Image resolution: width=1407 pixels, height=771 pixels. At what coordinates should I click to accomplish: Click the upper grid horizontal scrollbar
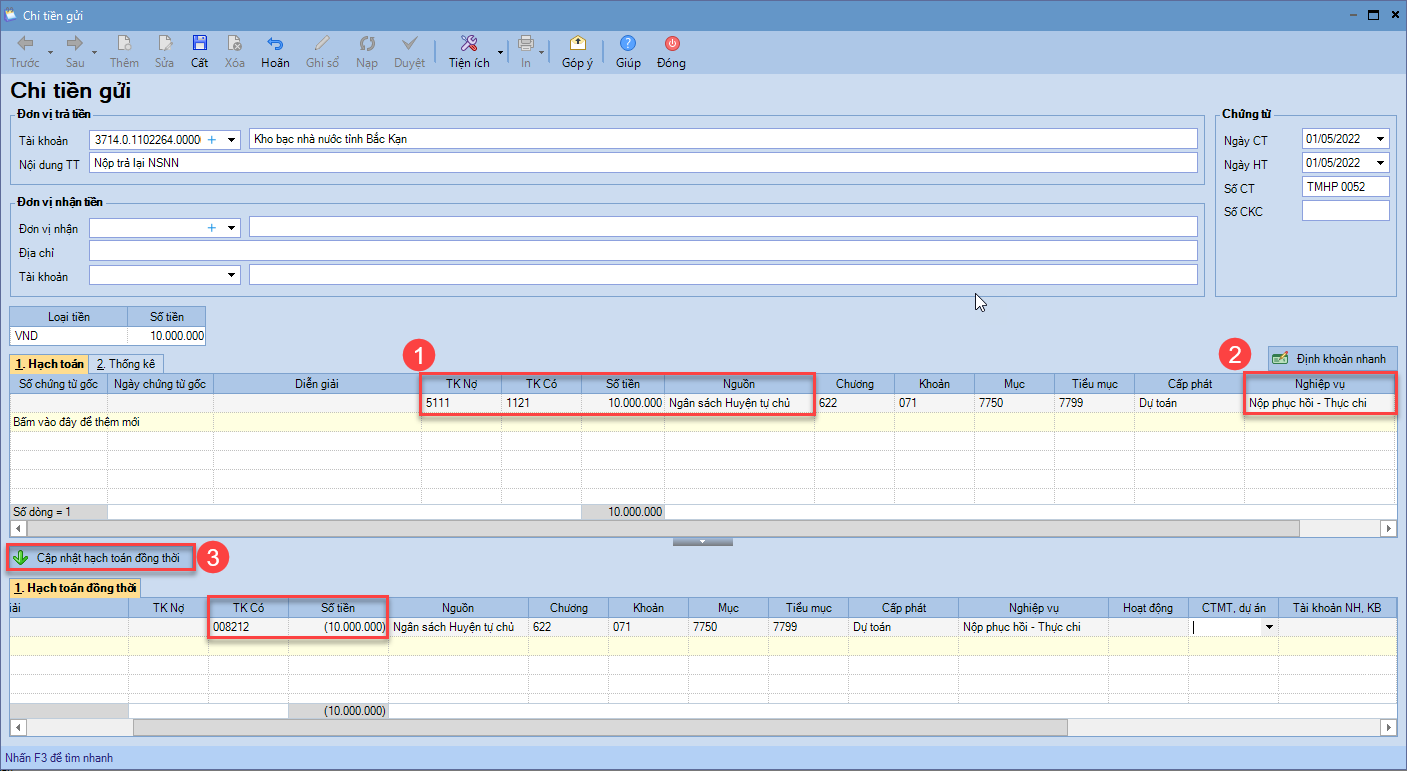662,528
